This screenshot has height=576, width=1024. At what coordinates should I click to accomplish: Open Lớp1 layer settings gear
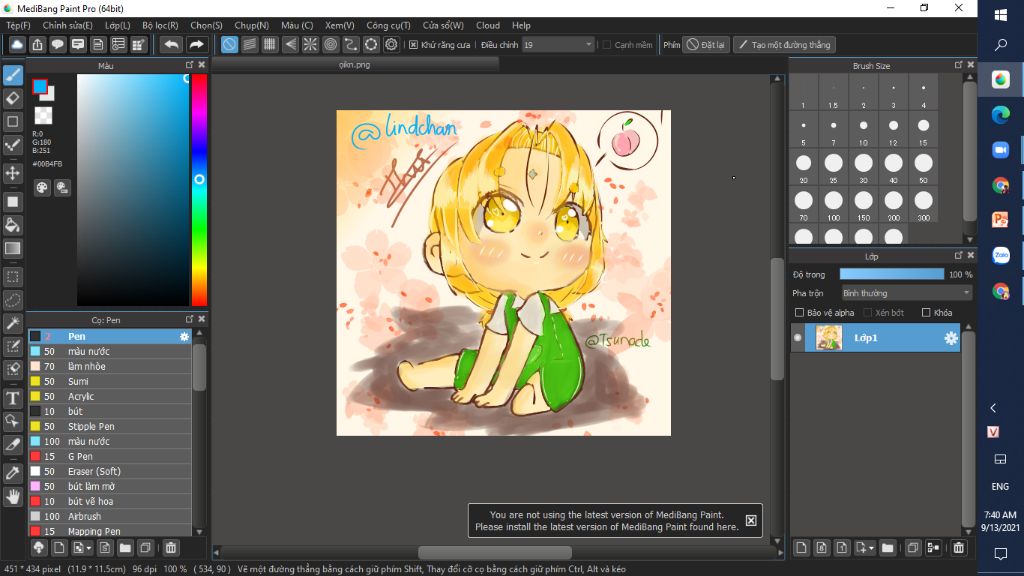951,338
